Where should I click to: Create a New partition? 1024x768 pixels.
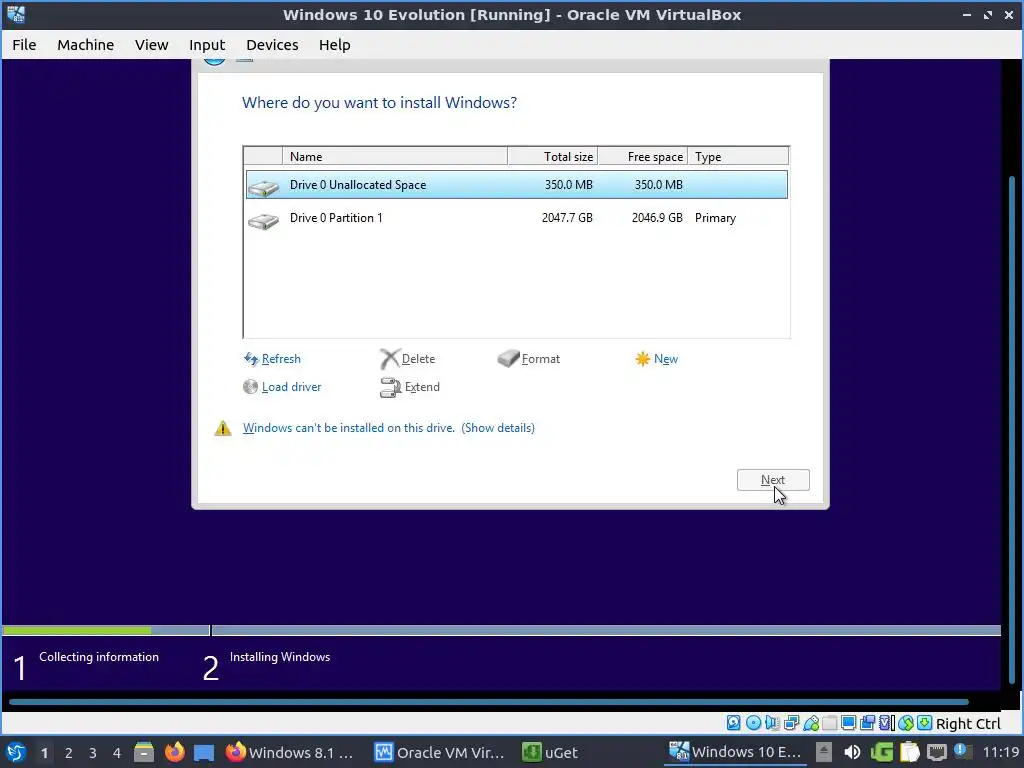[656, 359]
